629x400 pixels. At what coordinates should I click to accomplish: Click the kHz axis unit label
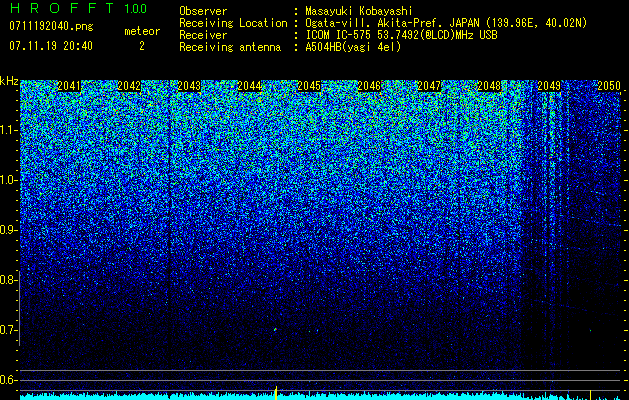click(9, 82)
